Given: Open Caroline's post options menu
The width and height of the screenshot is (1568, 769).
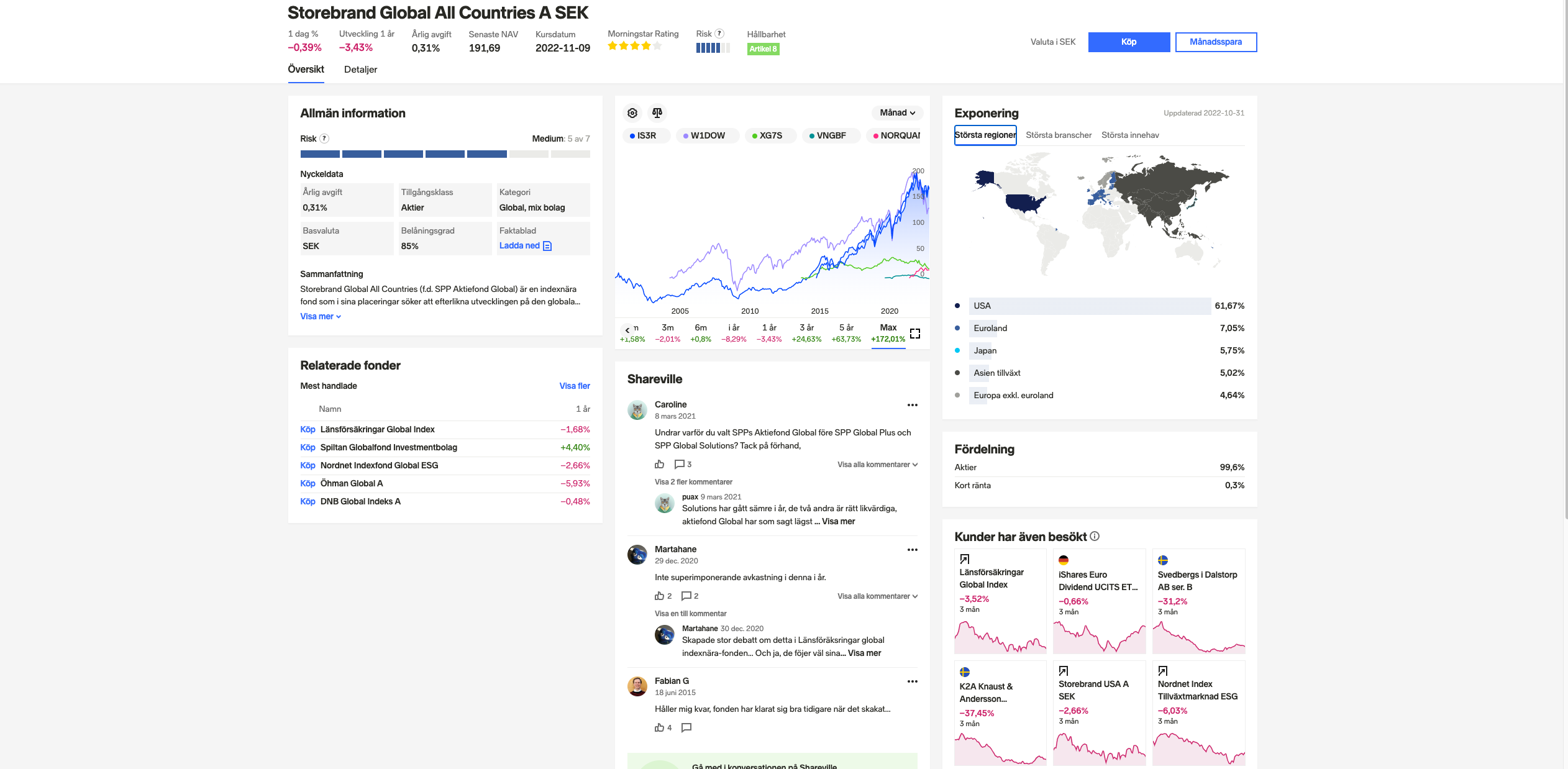Looking at the screenshot, I should (912, 405).
